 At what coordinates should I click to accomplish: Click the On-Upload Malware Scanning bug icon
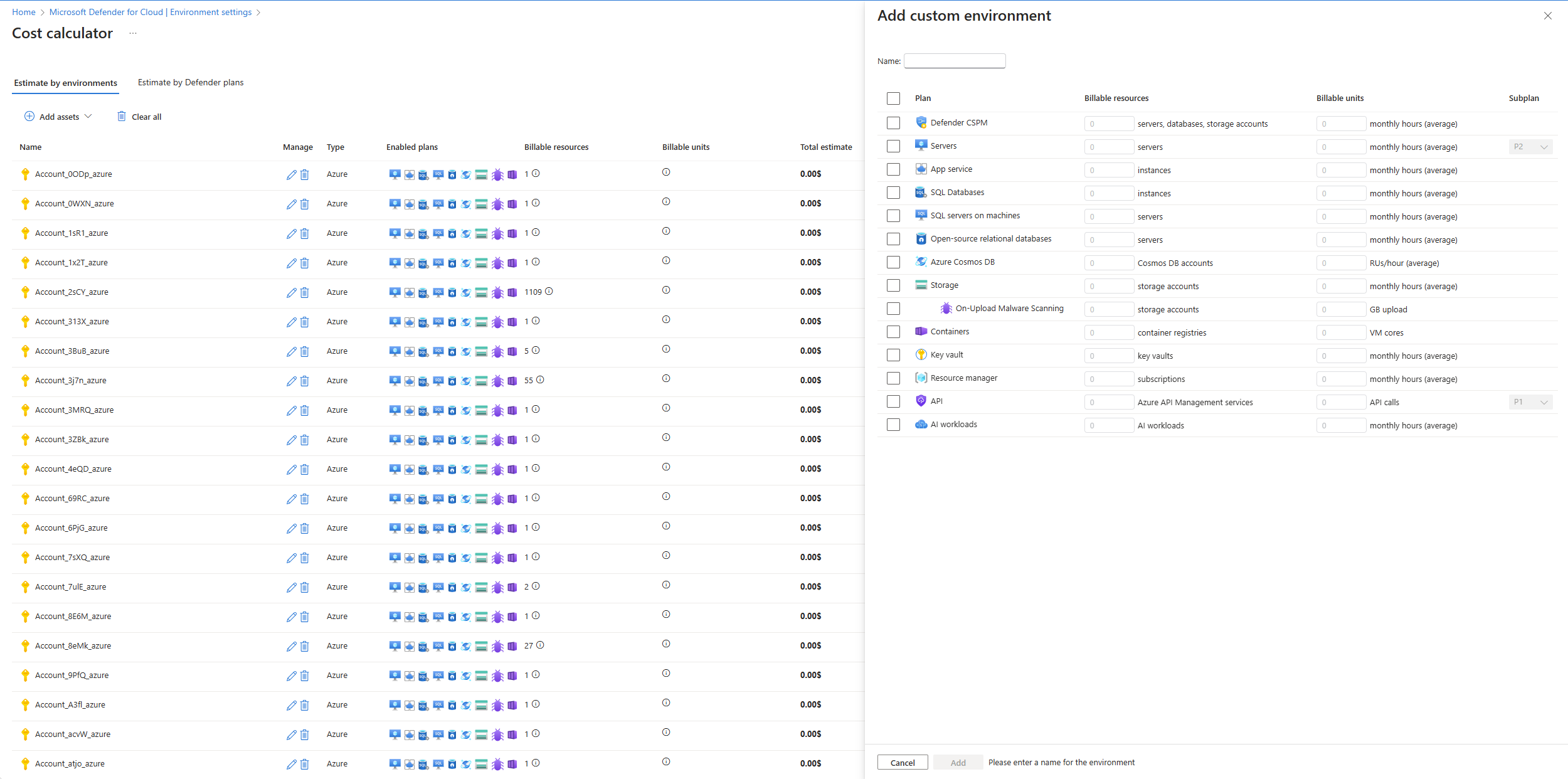click(x=946, y=309)
